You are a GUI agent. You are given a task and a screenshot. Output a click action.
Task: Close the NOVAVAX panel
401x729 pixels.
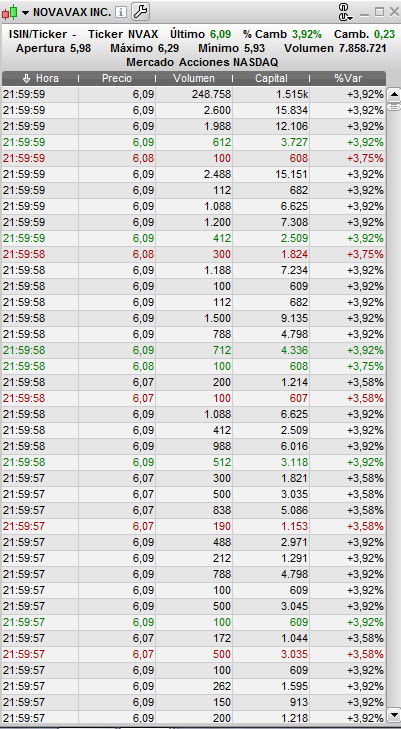[394, 12]
